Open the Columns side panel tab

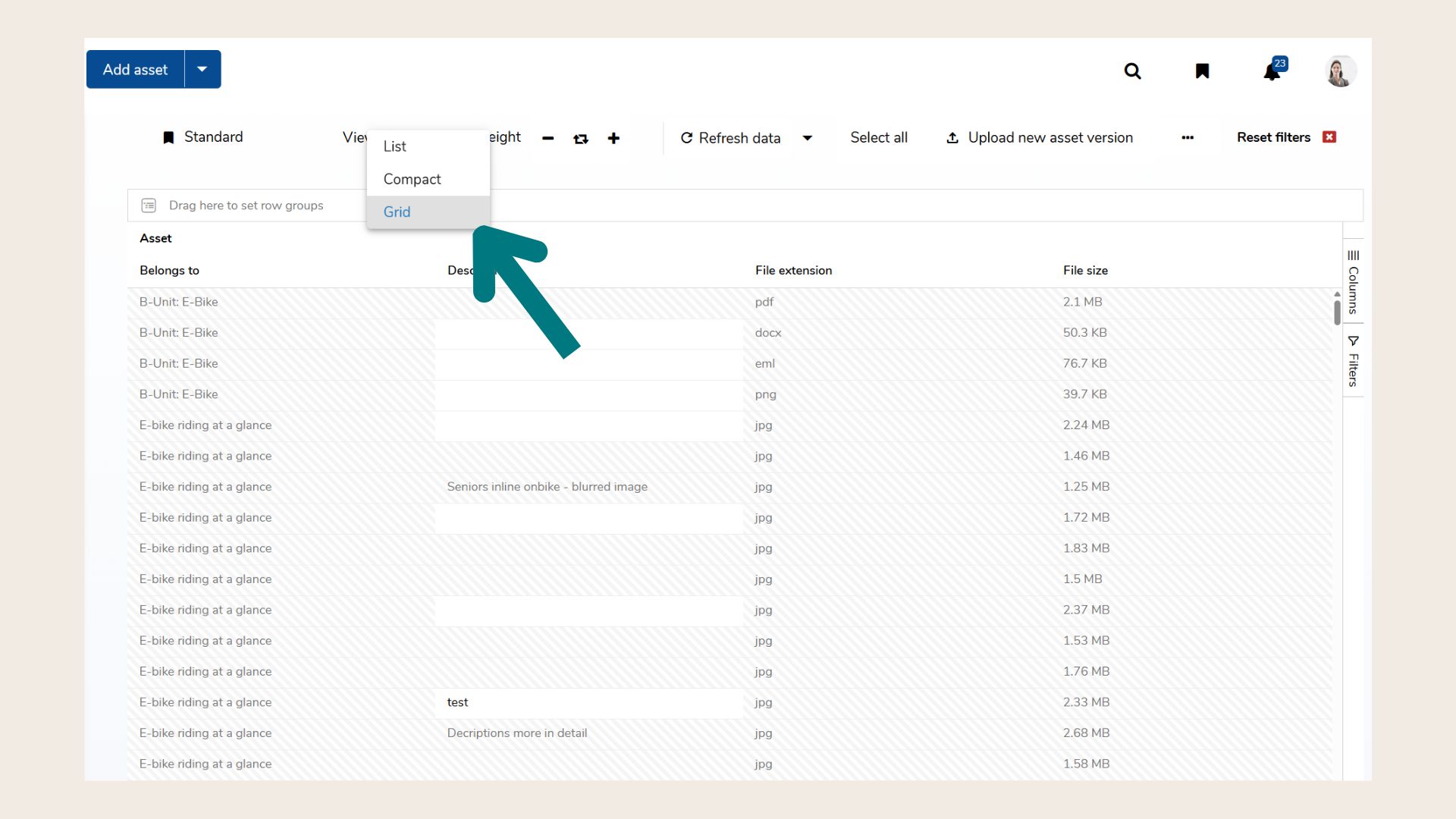tap(1353, 281)
